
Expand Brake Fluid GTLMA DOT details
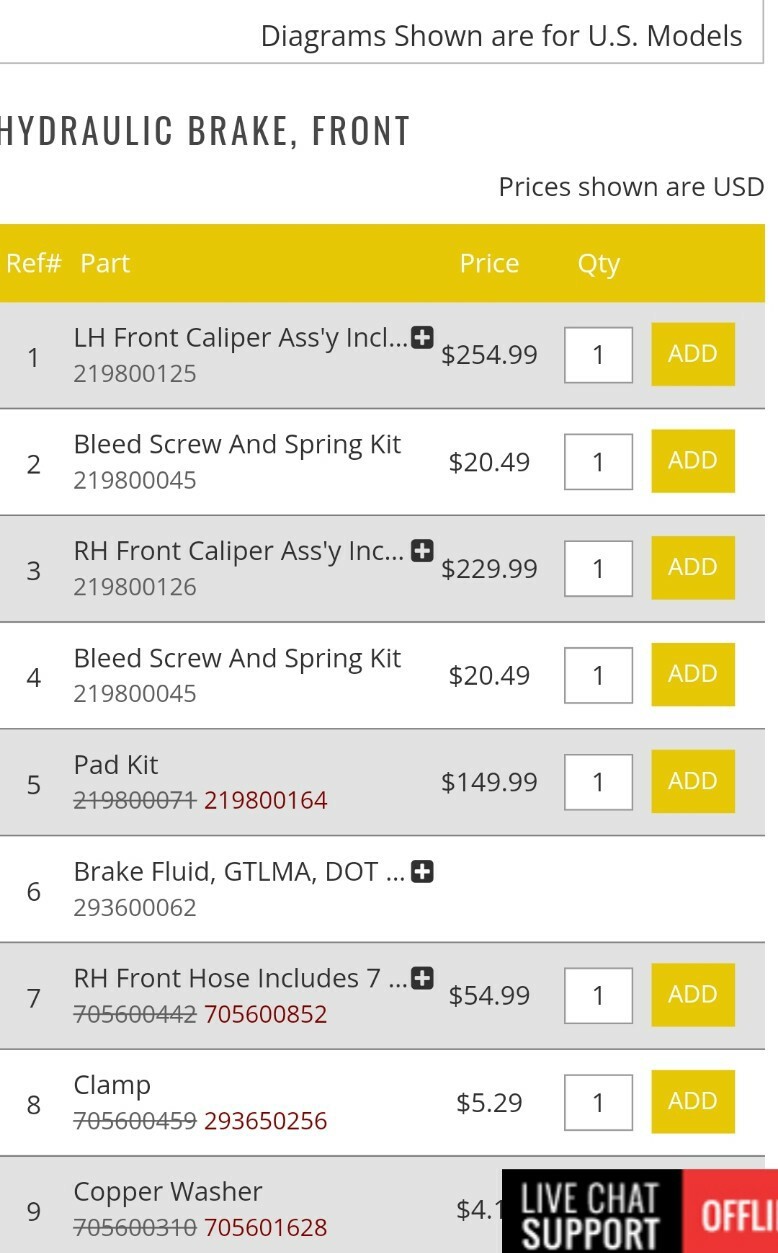(422, 871)
